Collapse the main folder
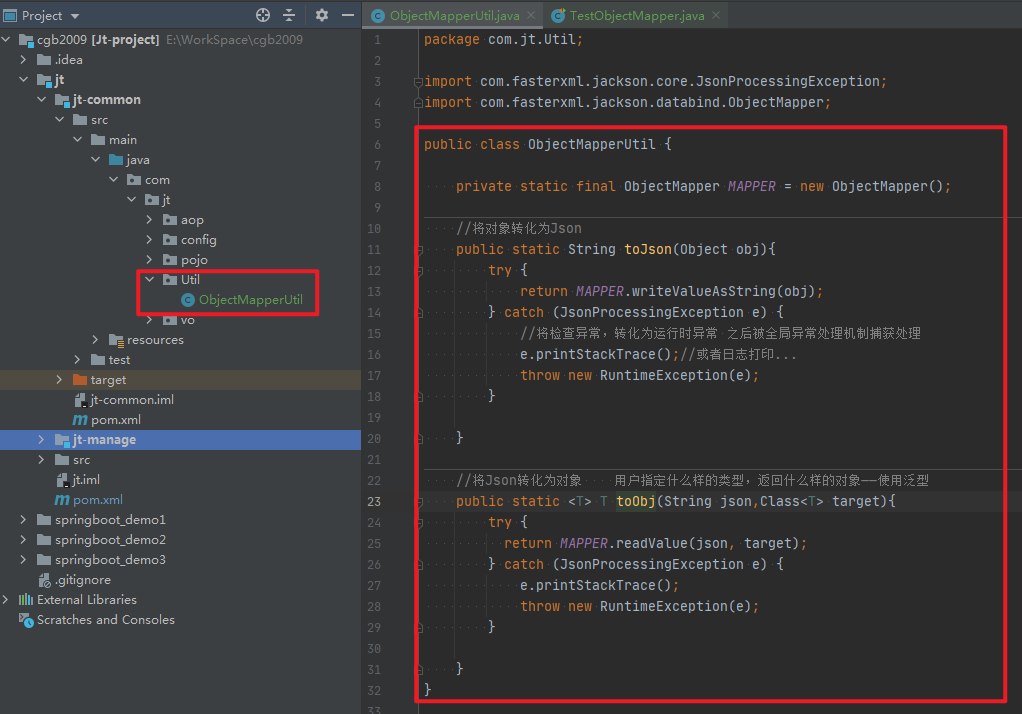Viewport: 1022px width, 714px height. (78, 140)
